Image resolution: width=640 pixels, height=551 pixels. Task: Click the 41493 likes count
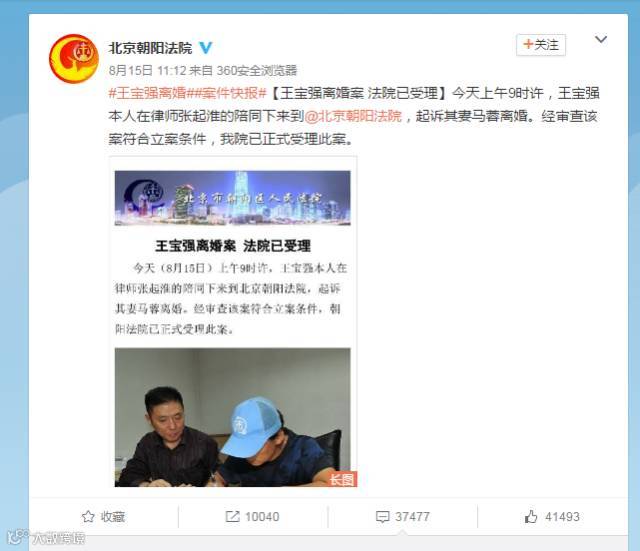(x=562, y=517)
